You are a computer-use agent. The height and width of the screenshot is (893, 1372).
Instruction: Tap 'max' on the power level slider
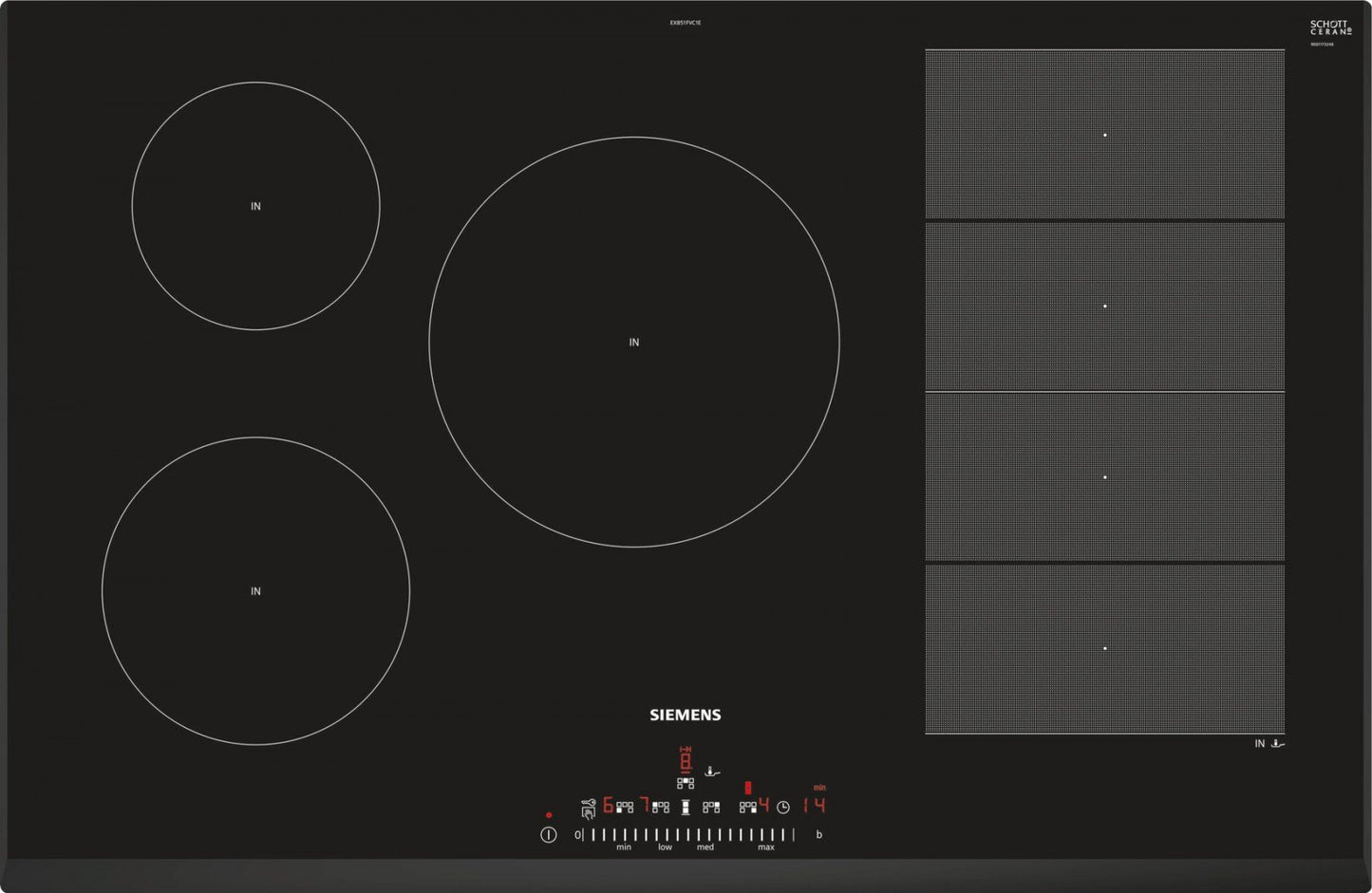point(765,846)
